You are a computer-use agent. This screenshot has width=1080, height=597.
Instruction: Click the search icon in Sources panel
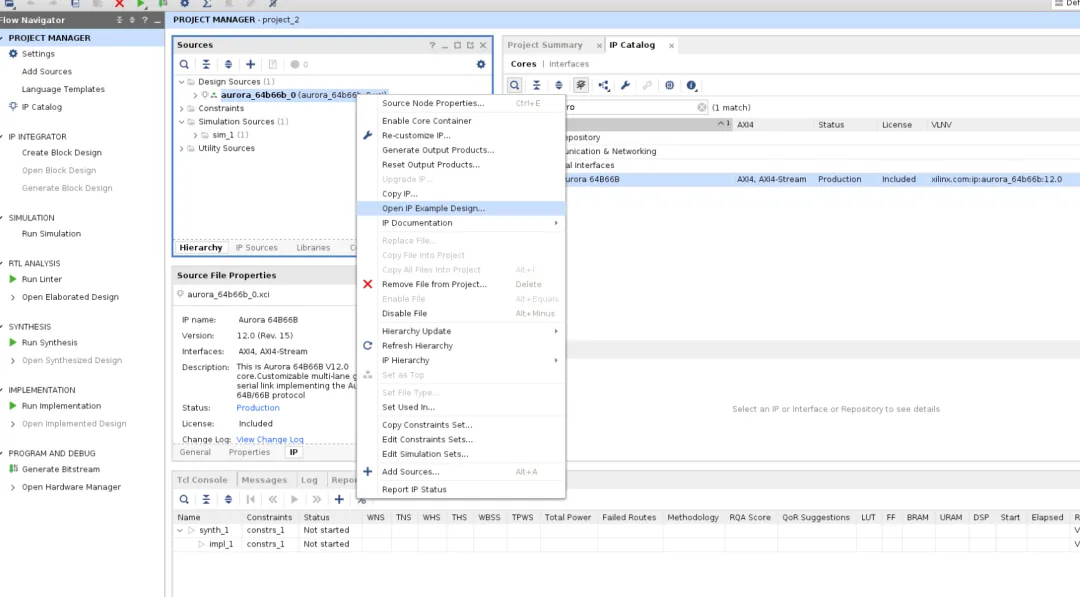(184, 64)
